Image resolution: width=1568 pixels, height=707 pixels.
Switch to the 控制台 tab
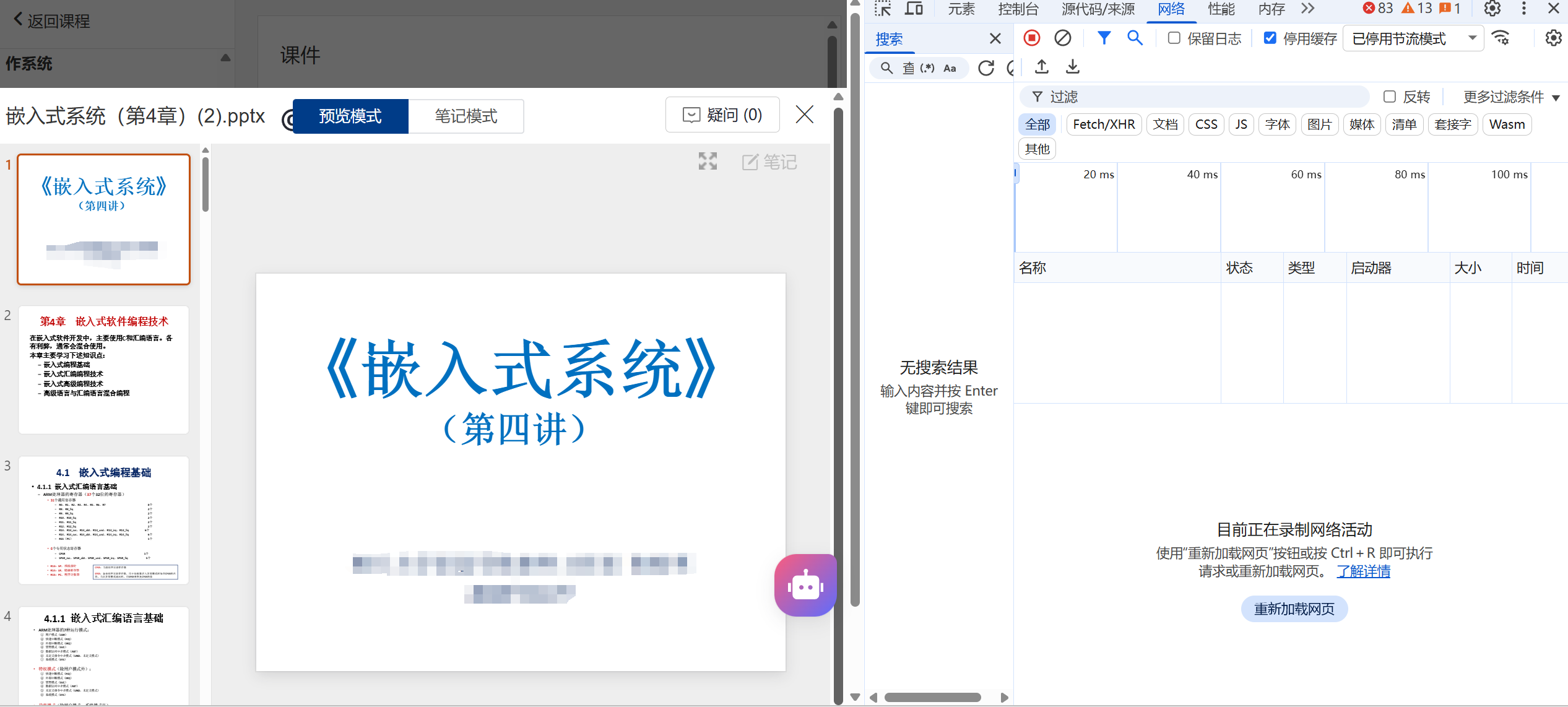(x=1018, y=9)
